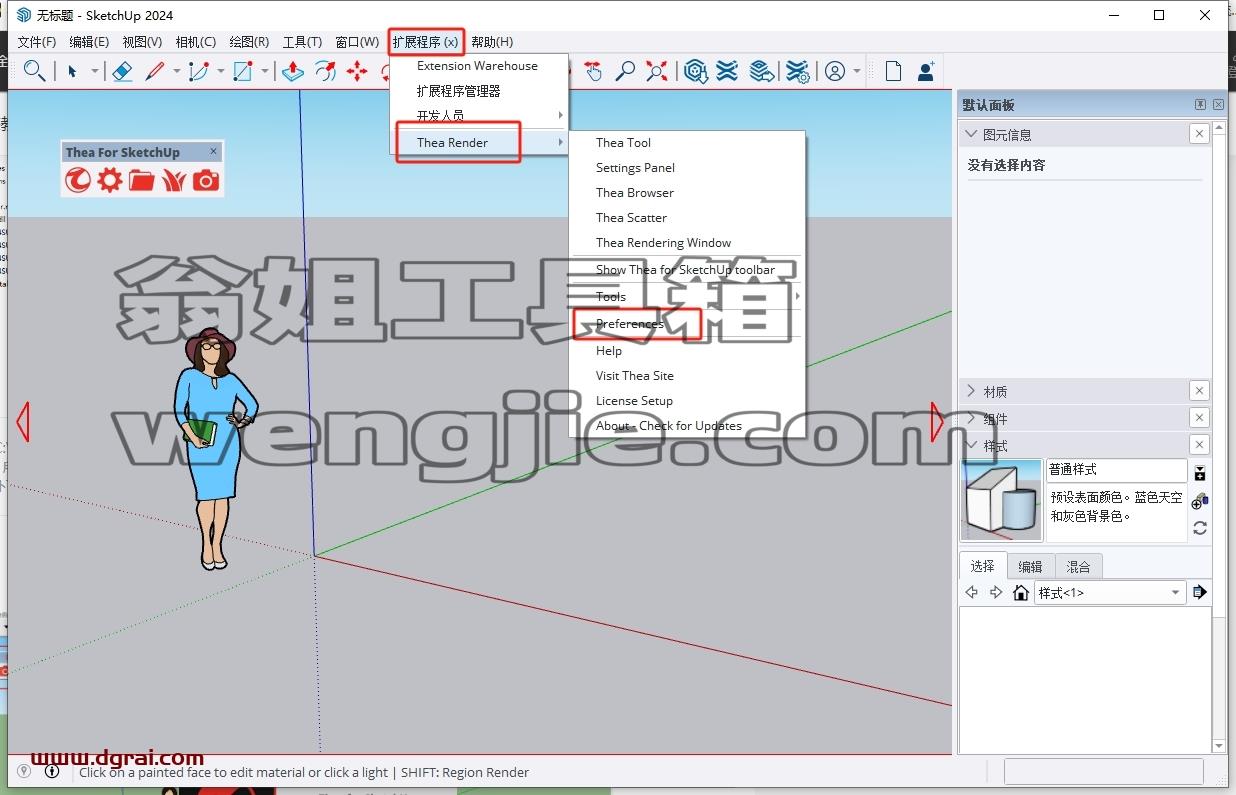
Task: Click geolocation icon in status bar
Action: click(24, 771)
